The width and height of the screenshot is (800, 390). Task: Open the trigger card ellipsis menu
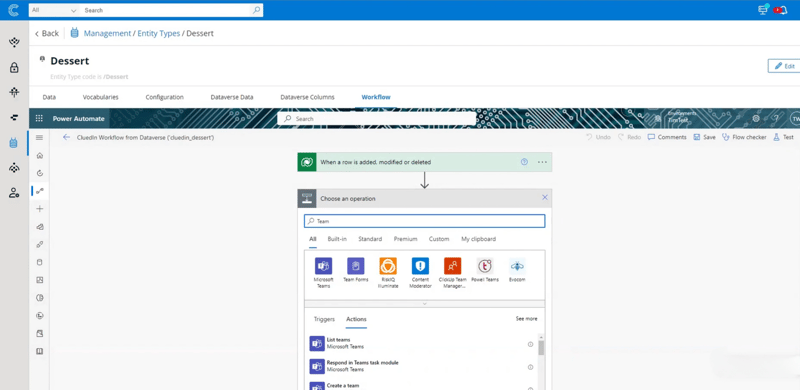pos(542,162)
